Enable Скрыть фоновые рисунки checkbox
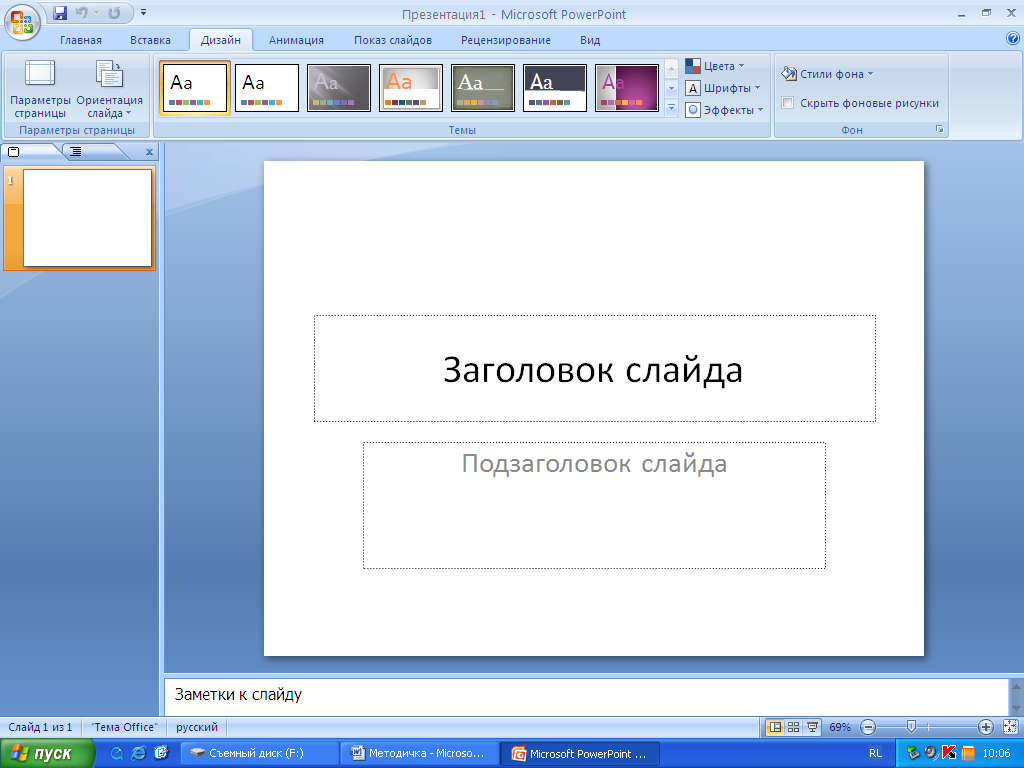 pos(788,103)
